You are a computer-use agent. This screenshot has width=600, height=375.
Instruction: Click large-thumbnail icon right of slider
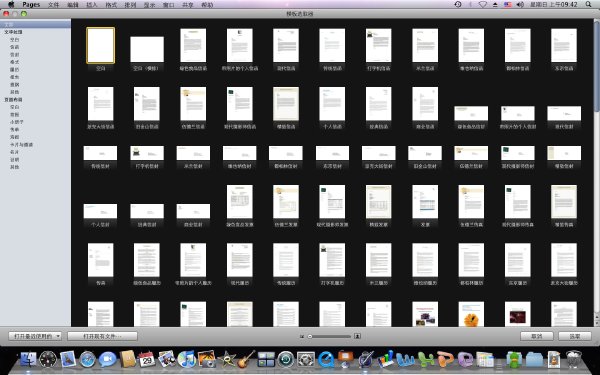pyautogui.click(x=357, y=336)
